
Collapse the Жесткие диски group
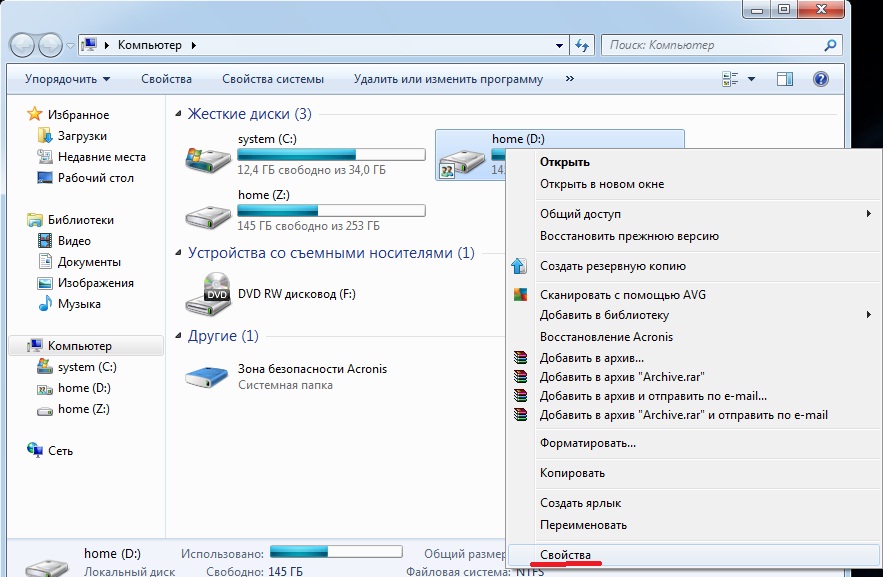point(178,114)
